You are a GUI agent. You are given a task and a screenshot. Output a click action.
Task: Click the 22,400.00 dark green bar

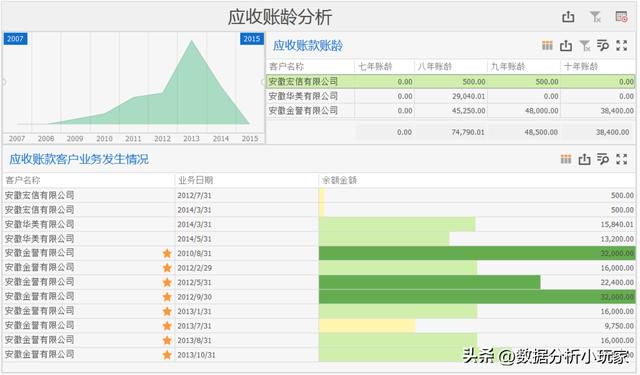430,282
